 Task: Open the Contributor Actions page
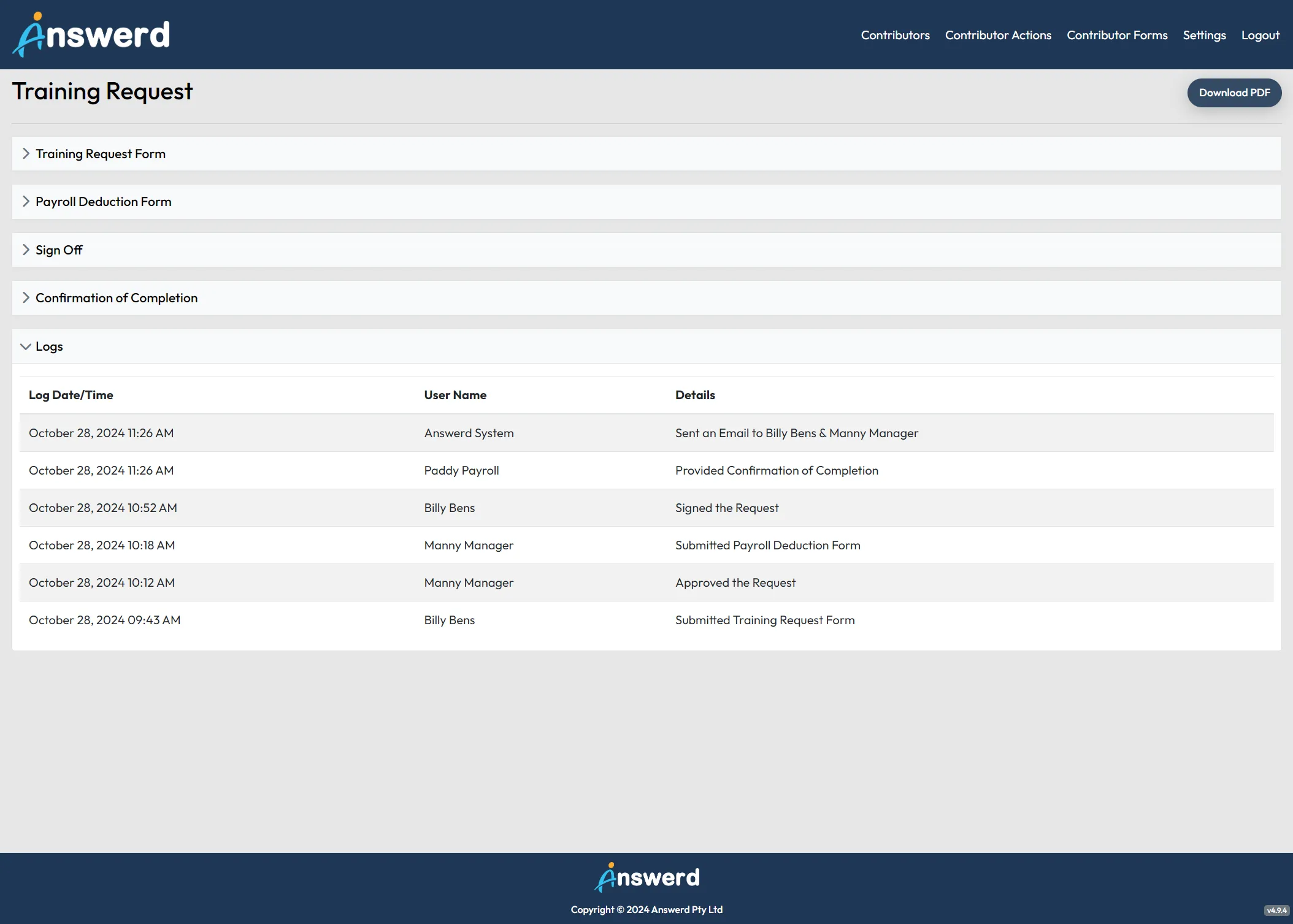[x=998, y=35]
